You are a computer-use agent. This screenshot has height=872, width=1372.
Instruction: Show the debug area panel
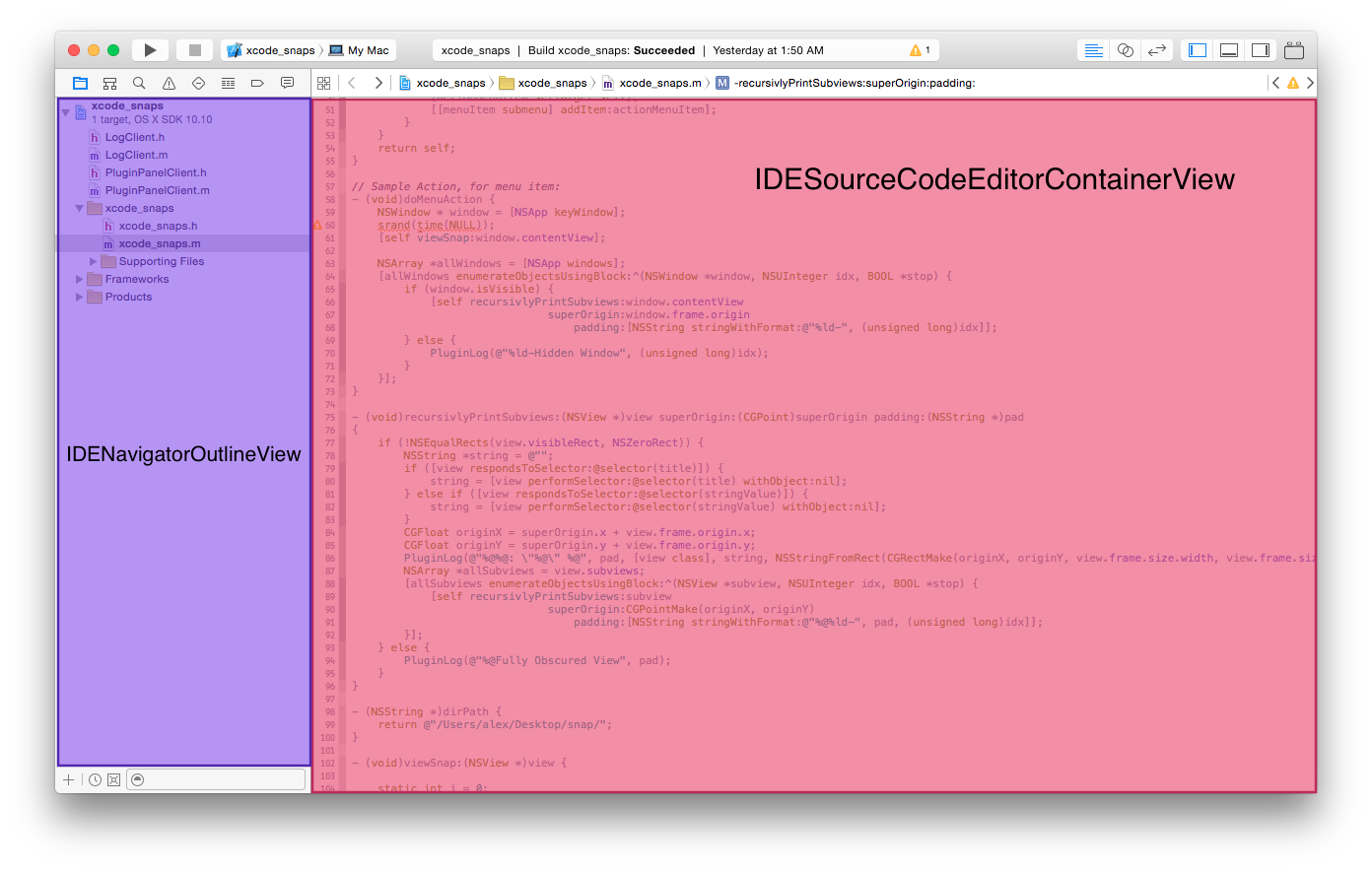(x=1228, y=49)
